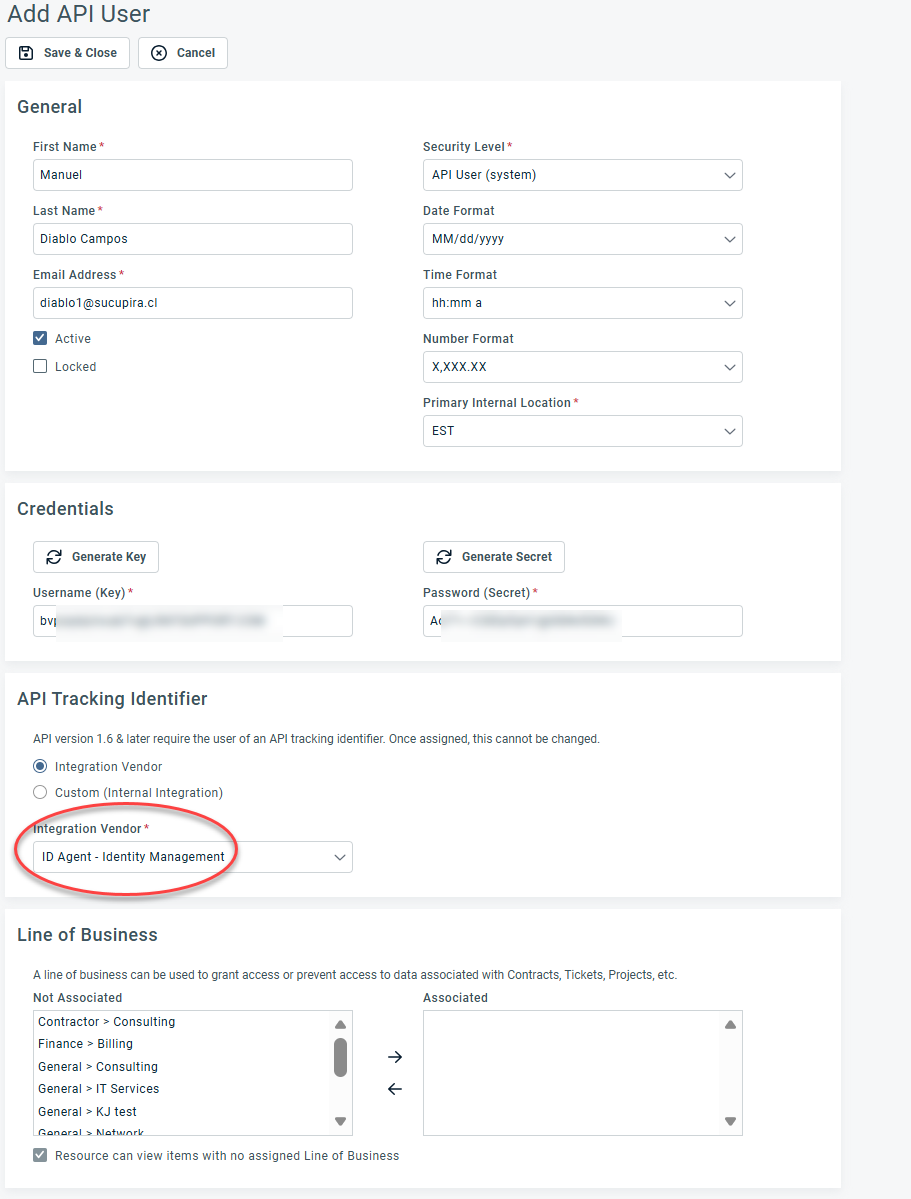Click the left arrow to remove association
The height and width of the screenshot is (1199, 911).
(395, 1089)
